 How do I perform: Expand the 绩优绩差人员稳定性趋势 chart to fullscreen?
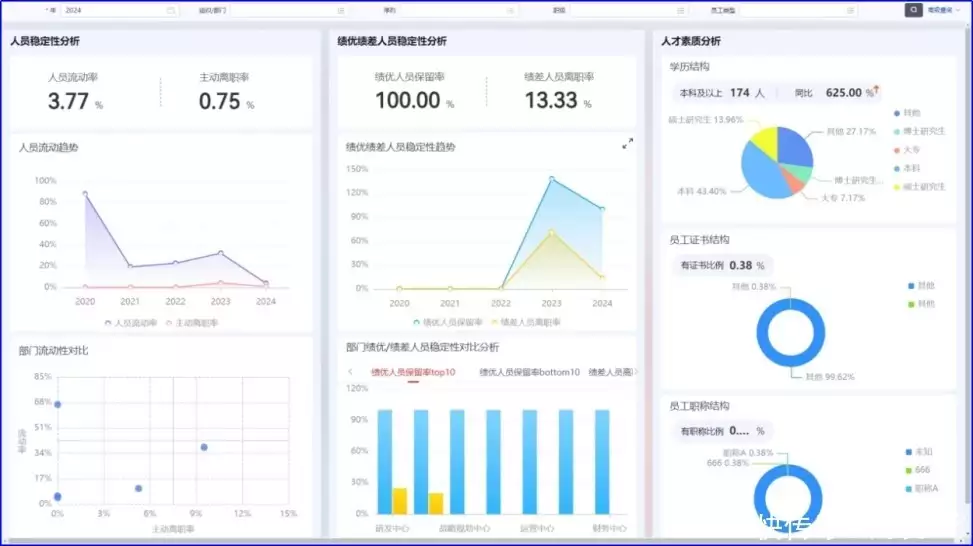(627, 143)
